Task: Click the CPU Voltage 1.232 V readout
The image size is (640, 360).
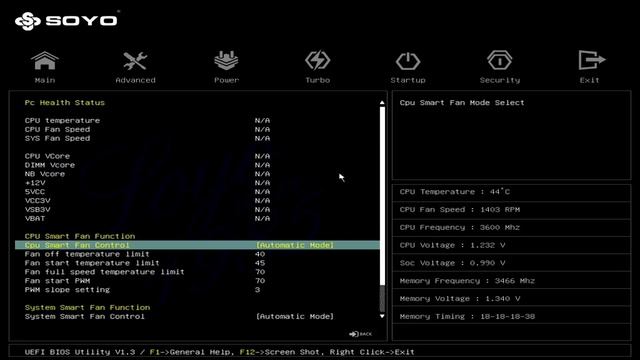Action: point(452,245)
